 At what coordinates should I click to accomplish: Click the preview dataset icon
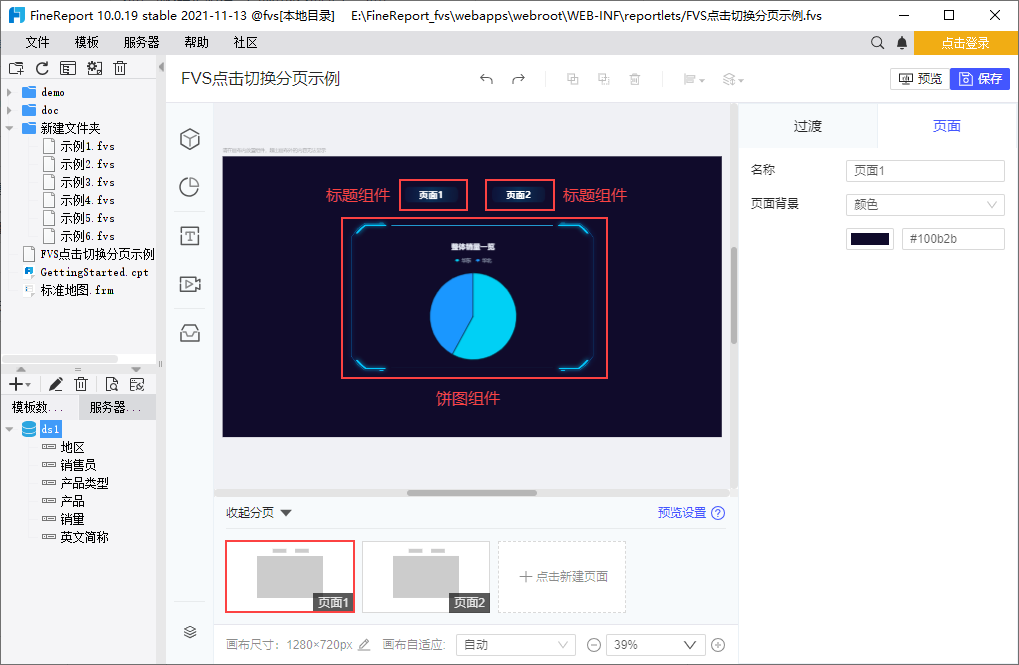(x=112, y=385)
